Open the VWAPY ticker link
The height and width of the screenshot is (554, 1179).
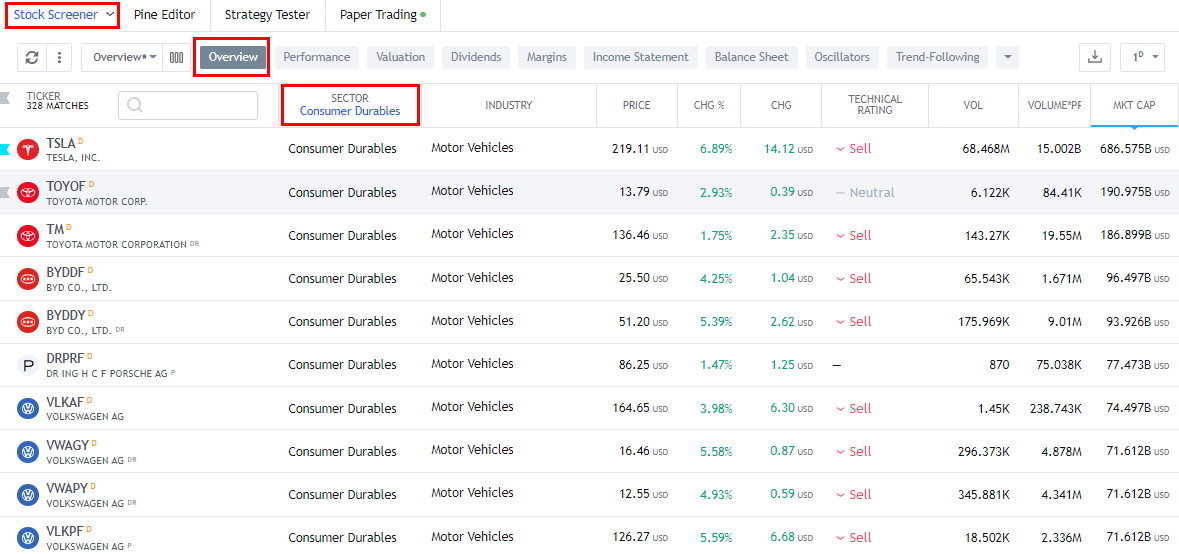coord(68,489)
